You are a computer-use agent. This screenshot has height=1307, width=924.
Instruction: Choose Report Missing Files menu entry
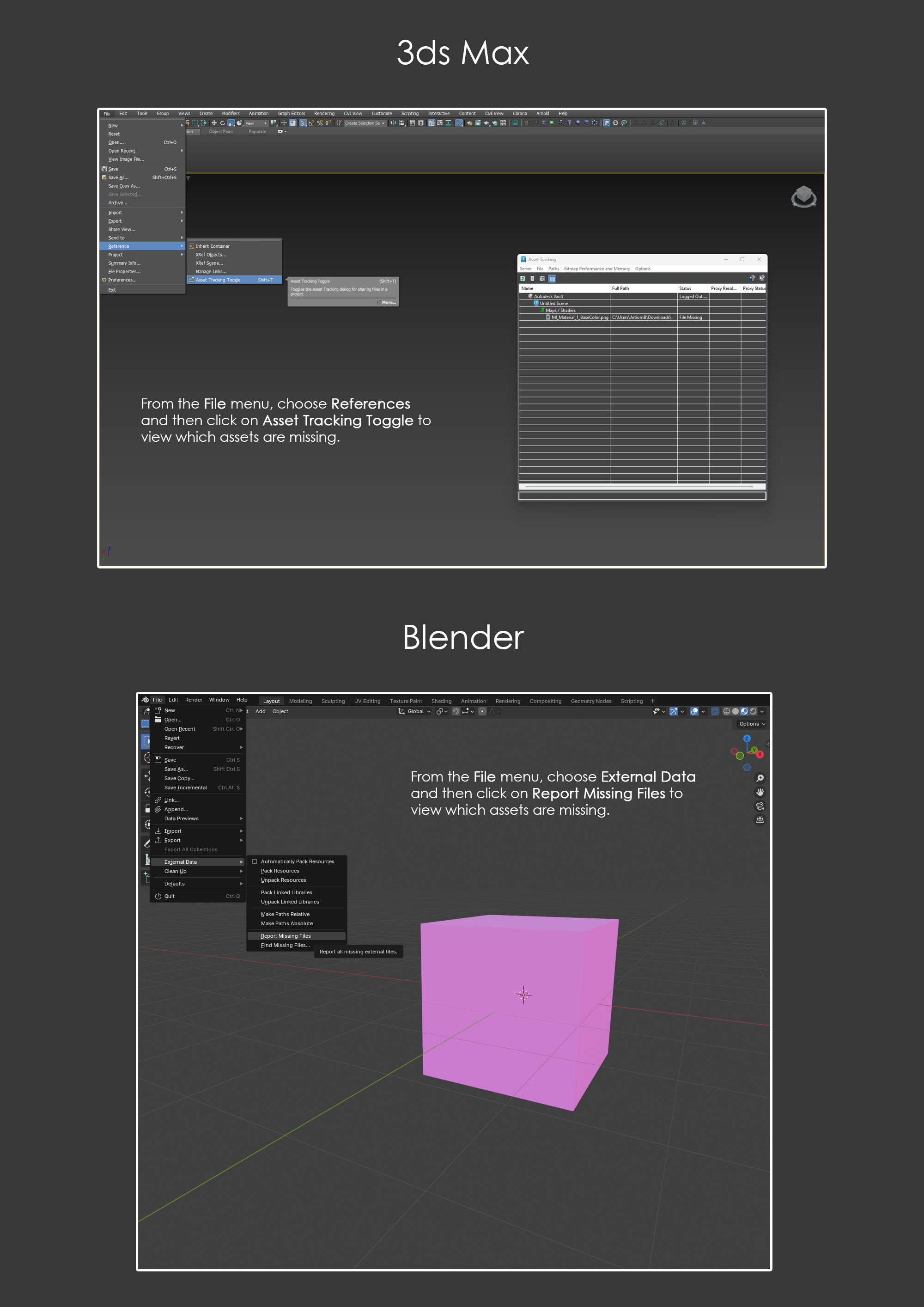pos(286,936)
